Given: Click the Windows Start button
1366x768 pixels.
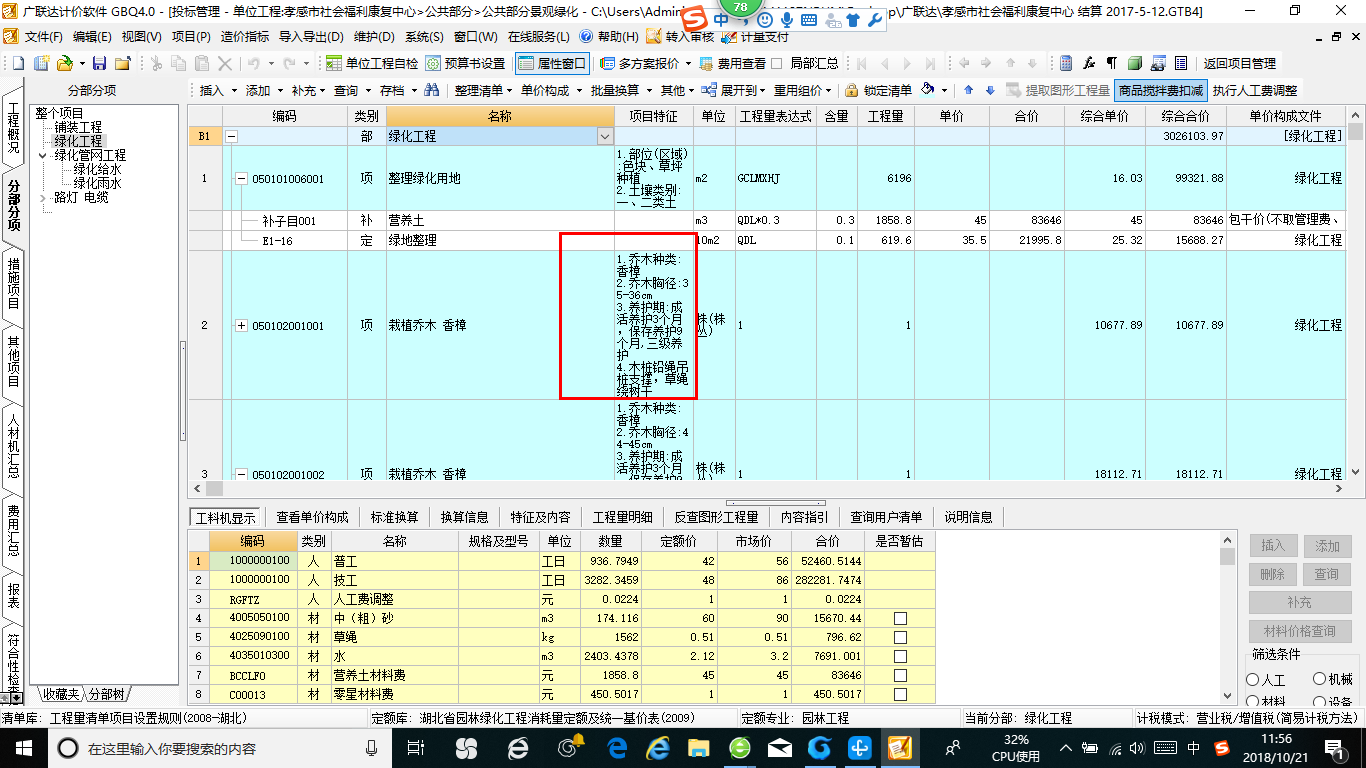Looking at the screenshot, I should (x=24, y=748).
